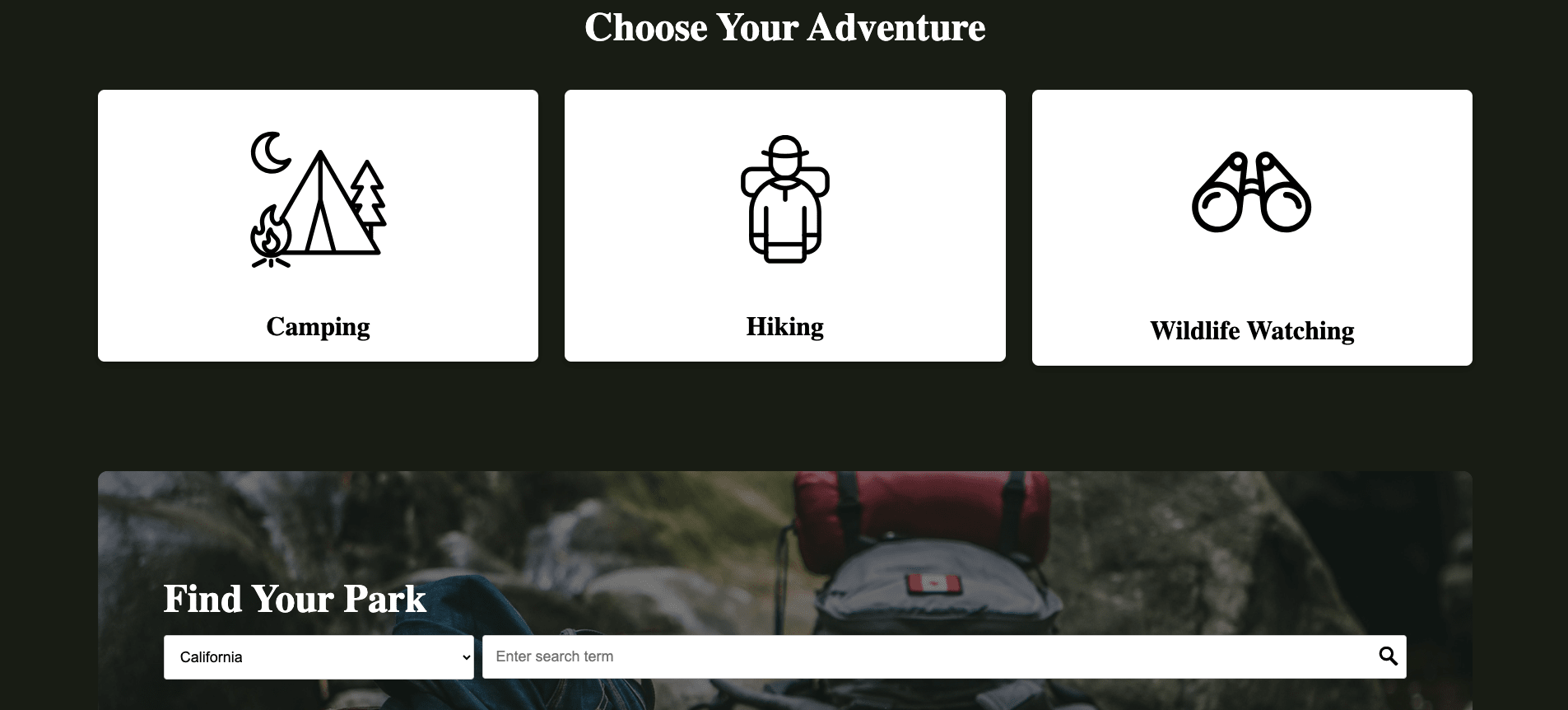Open the Hiking adventure label
Screen dimensions: 1568x710
pyautogui.click(x=784, y=326)
